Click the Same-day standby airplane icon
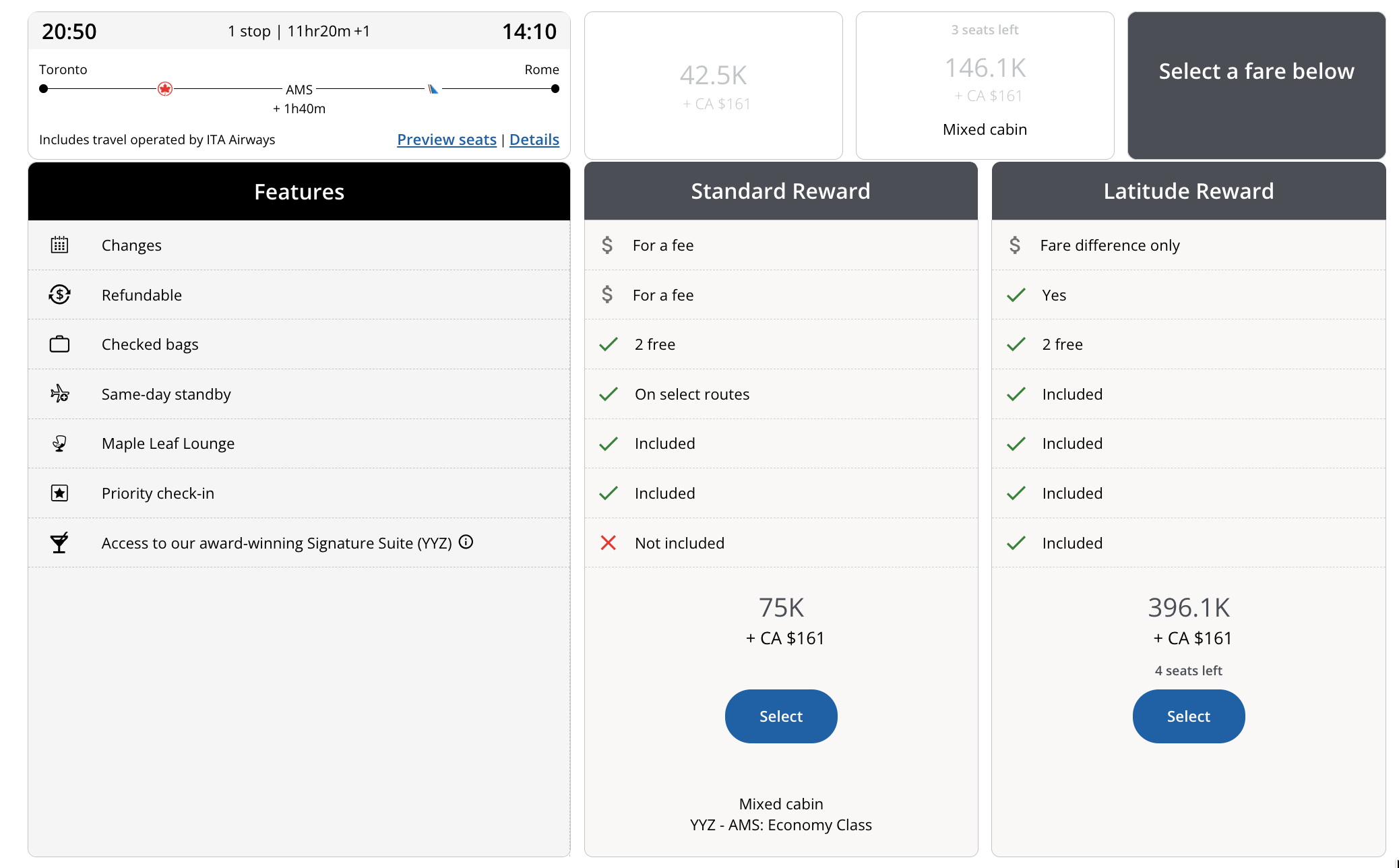1399x868 pixels. [x=59, y=394]
